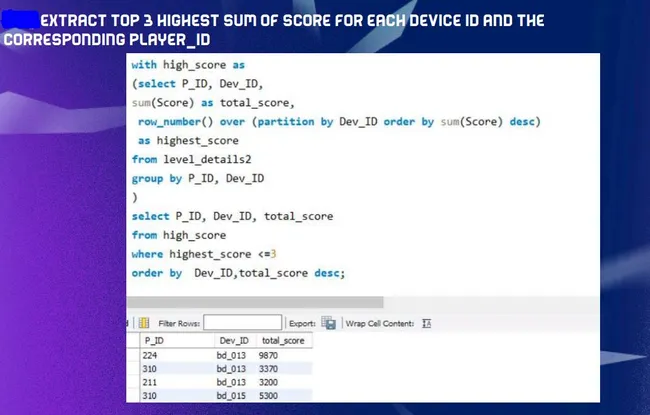650x415 pixels.
Task: Select P_ID 310 in the 3370 row
Action: coord(177,369)
